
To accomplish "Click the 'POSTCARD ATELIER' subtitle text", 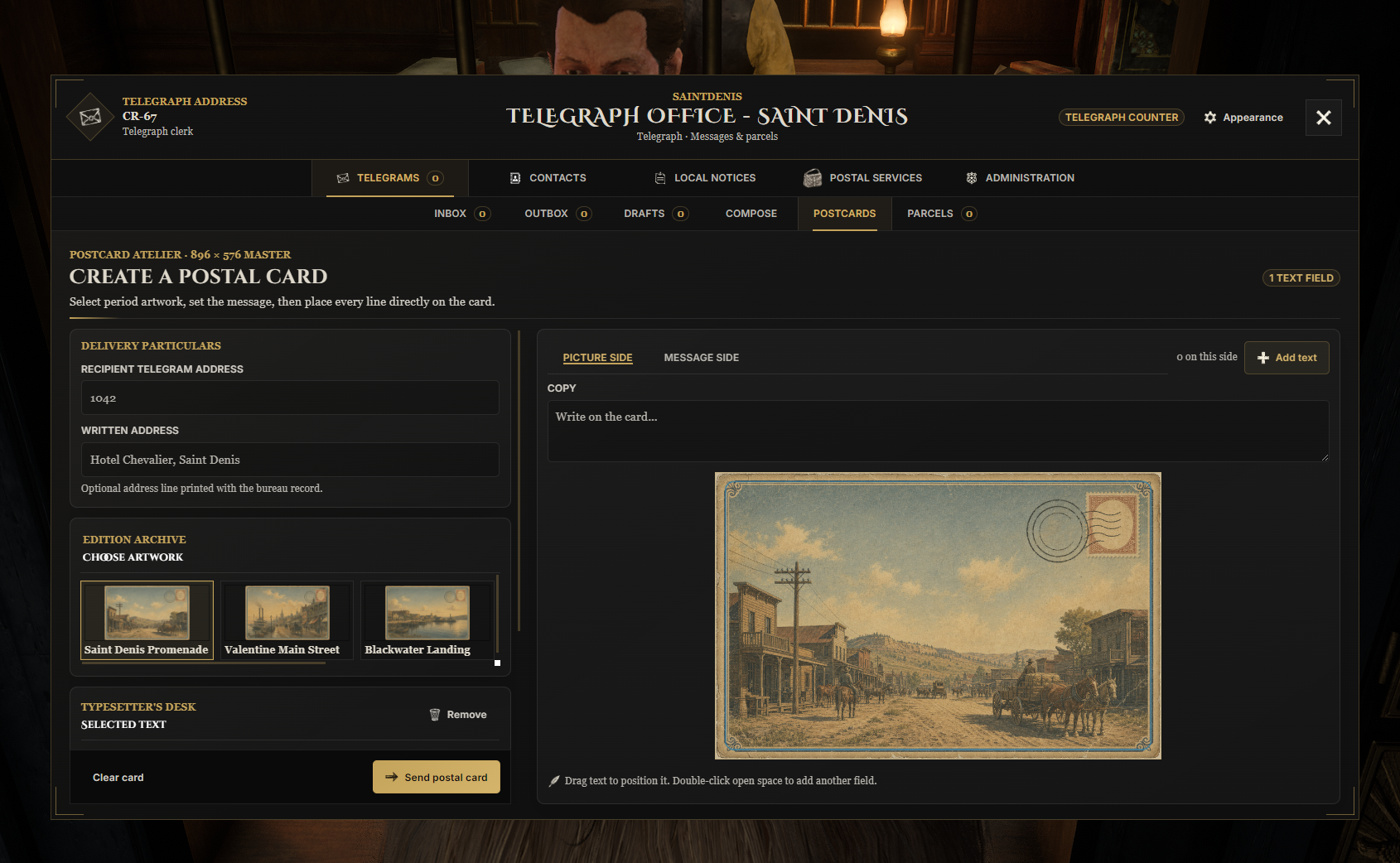I will point(181,255).
